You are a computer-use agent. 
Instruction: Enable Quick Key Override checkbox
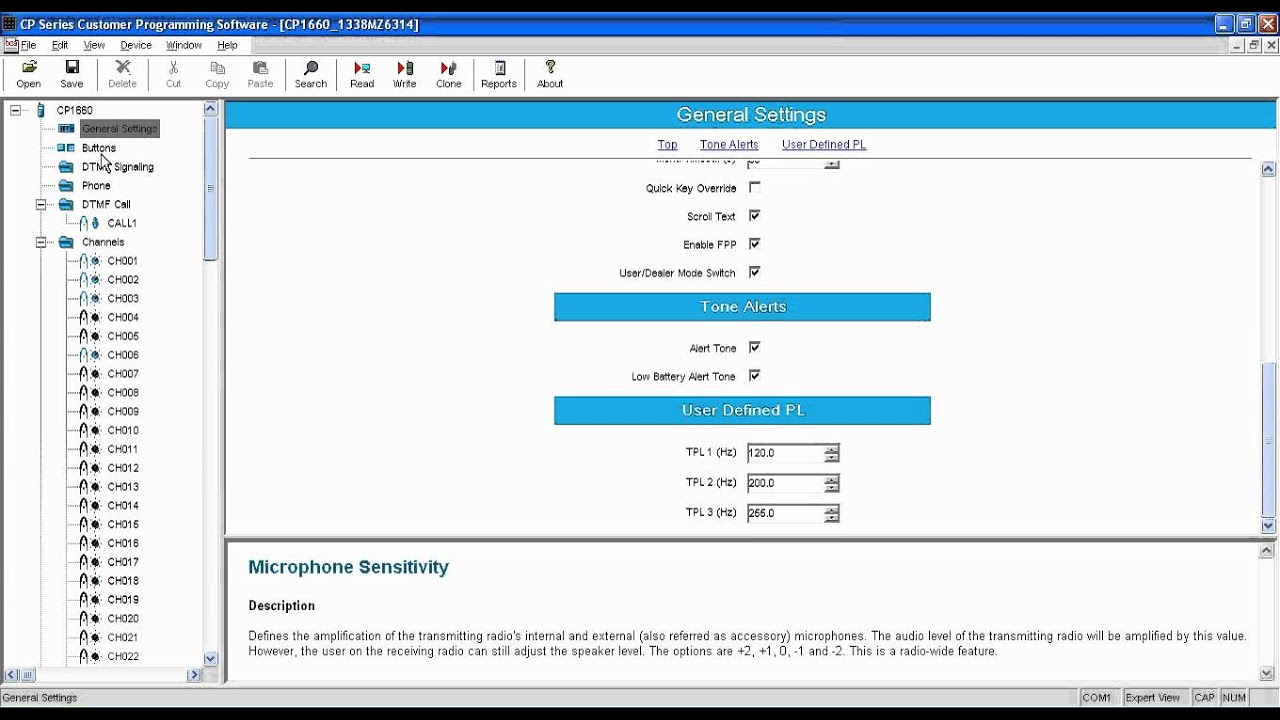(x=755, y=188)
